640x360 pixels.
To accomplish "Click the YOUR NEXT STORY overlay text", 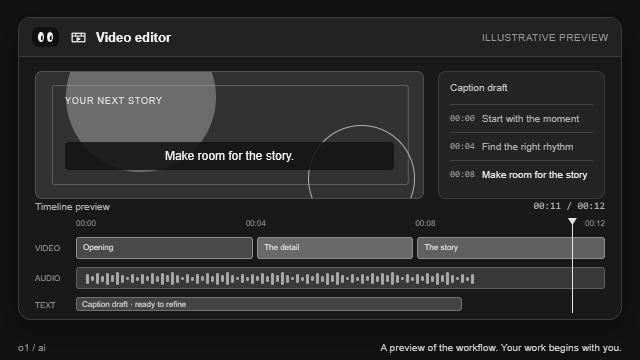I will (113, 100).
